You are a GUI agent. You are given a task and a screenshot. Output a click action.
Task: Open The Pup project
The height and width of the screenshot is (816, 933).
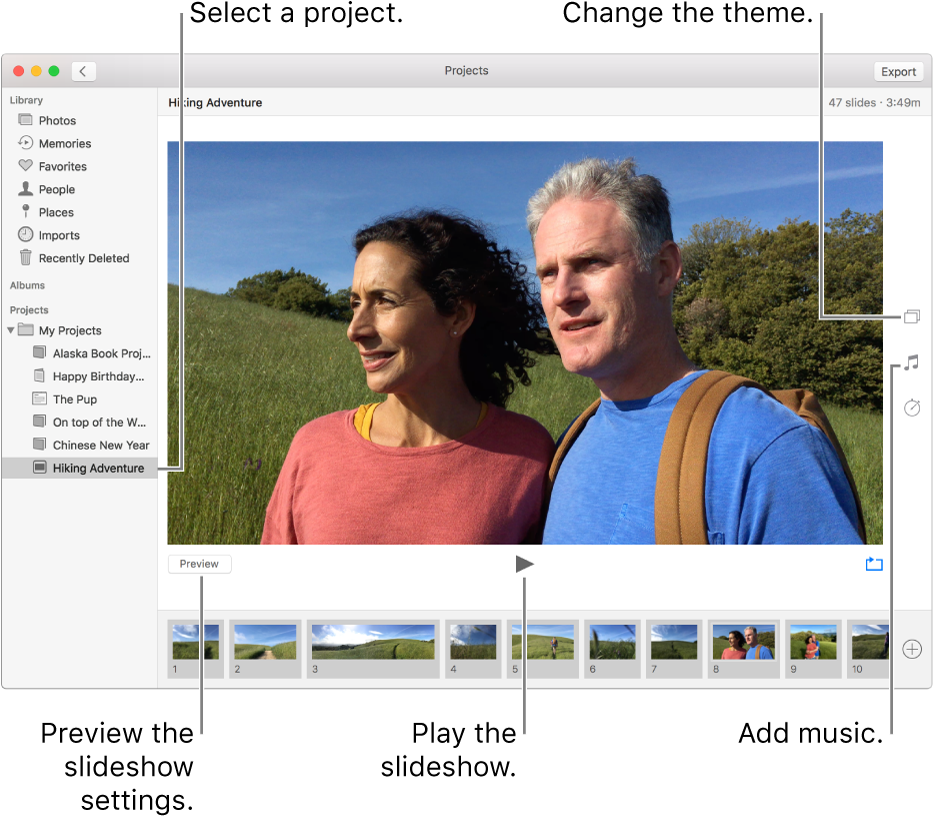tap(75, 399)
